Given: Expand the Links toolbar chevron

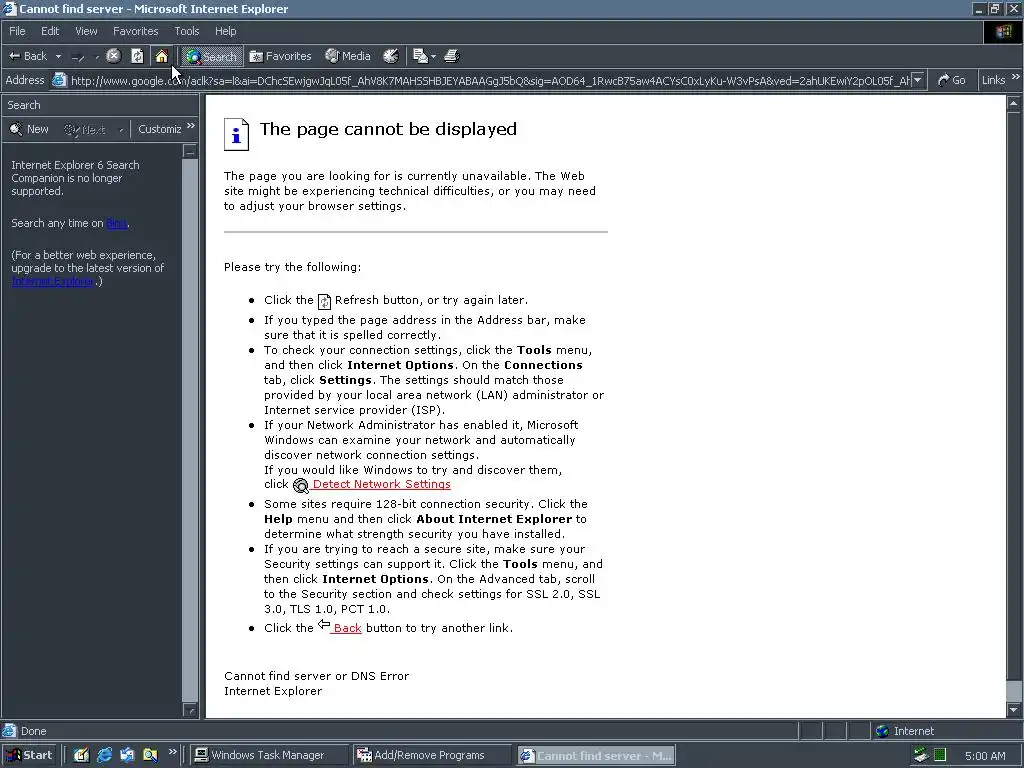Looking at the screenshot, I should [1016, 78].
